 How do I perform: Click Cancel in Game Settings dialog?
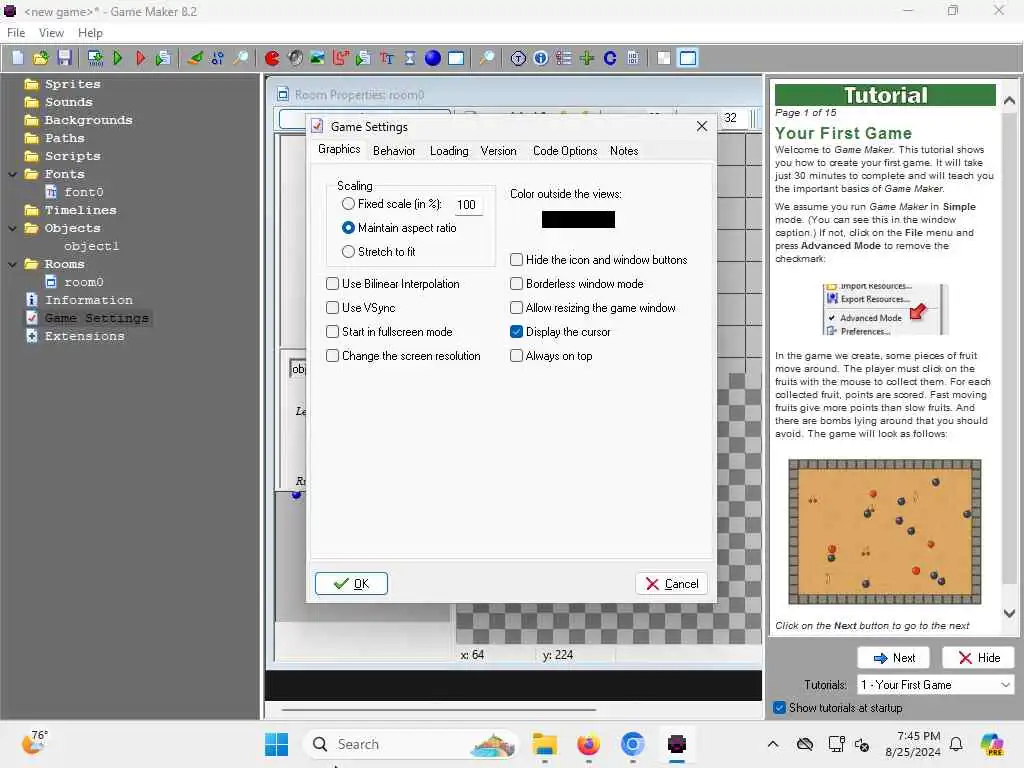pyautogui.click(x=671, y=584)
